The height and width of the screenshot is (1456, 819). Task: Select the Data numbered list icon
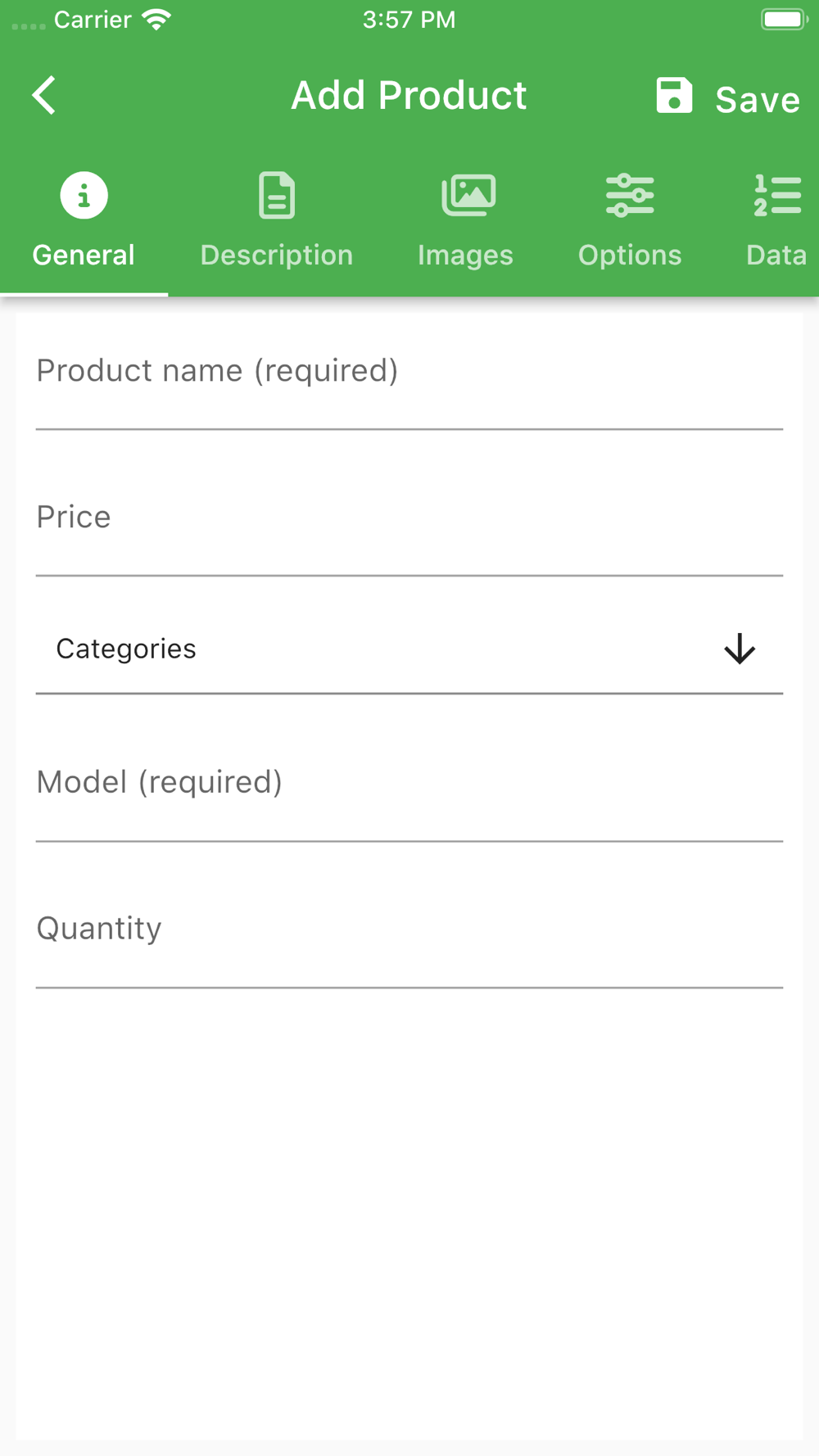(x=777, y=196)
